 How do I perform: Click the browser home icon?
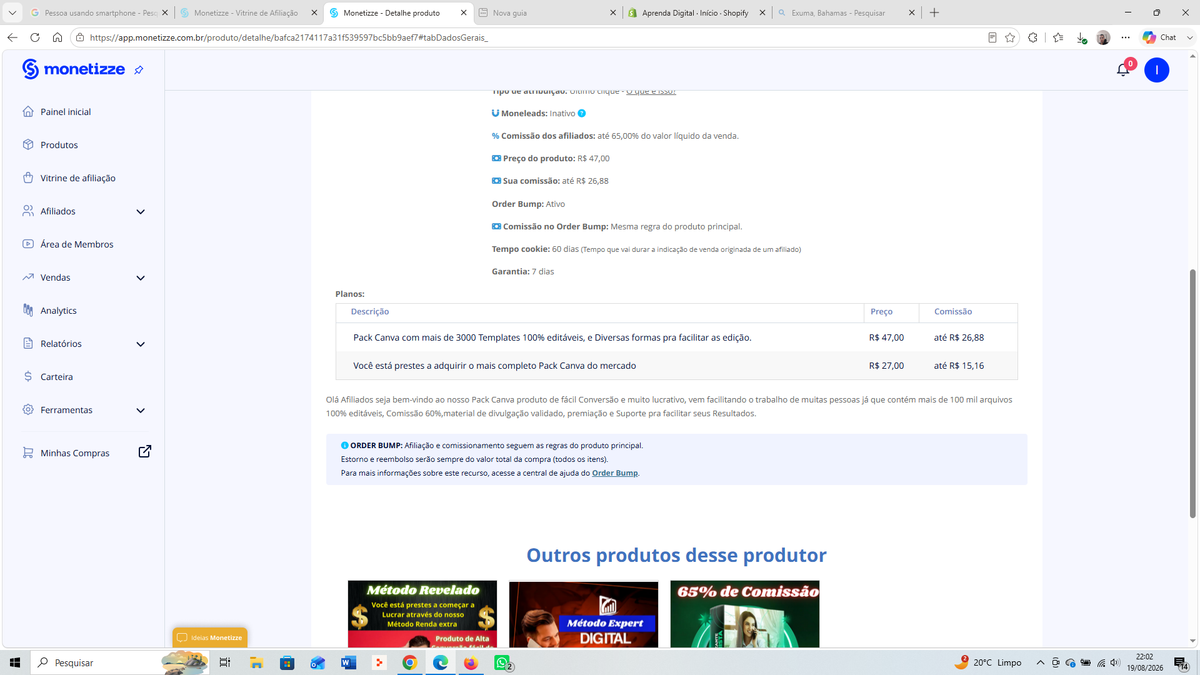coord(58,37)
